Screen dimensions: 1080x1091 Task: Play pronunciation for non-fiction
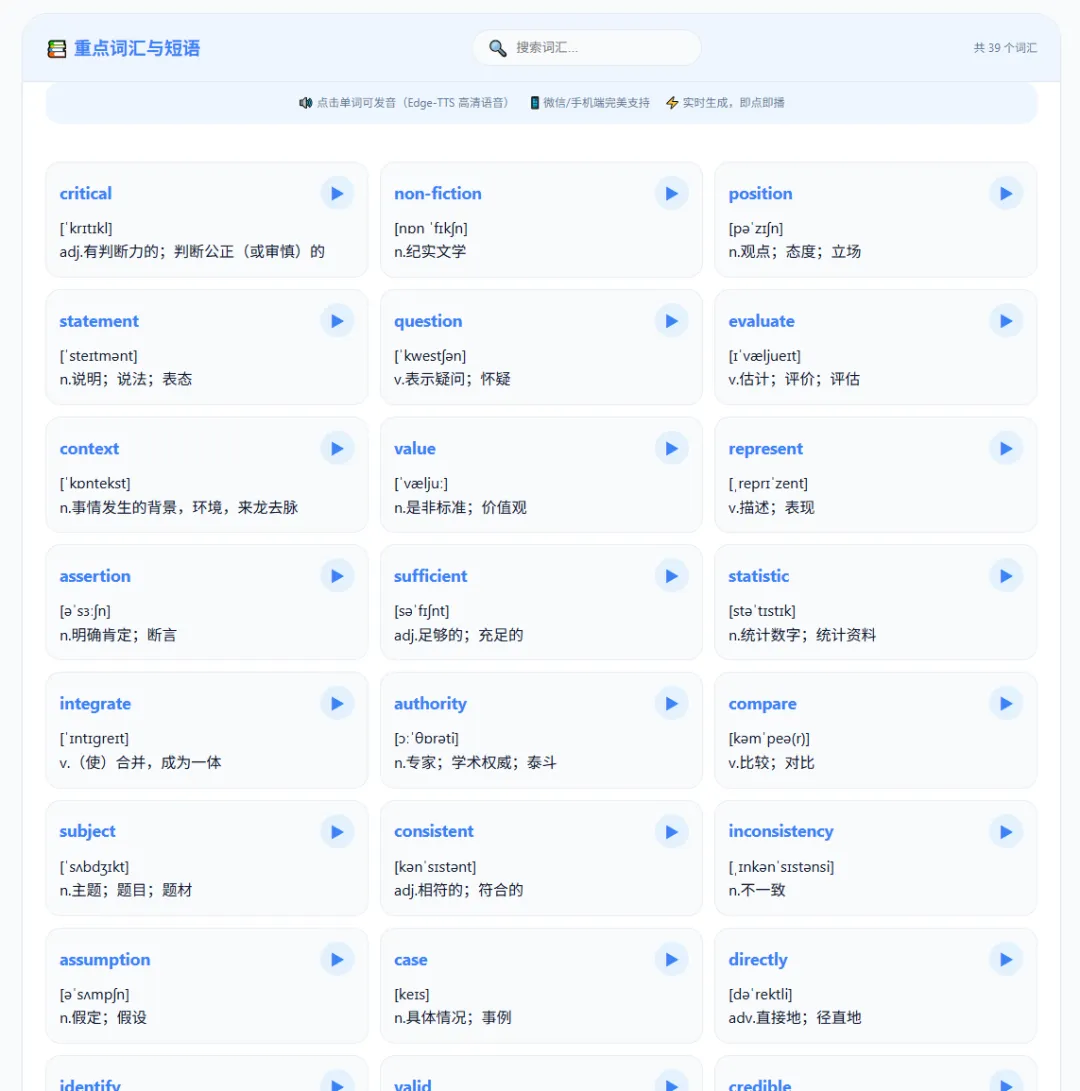pyautogui.click(x=672, y=193)
